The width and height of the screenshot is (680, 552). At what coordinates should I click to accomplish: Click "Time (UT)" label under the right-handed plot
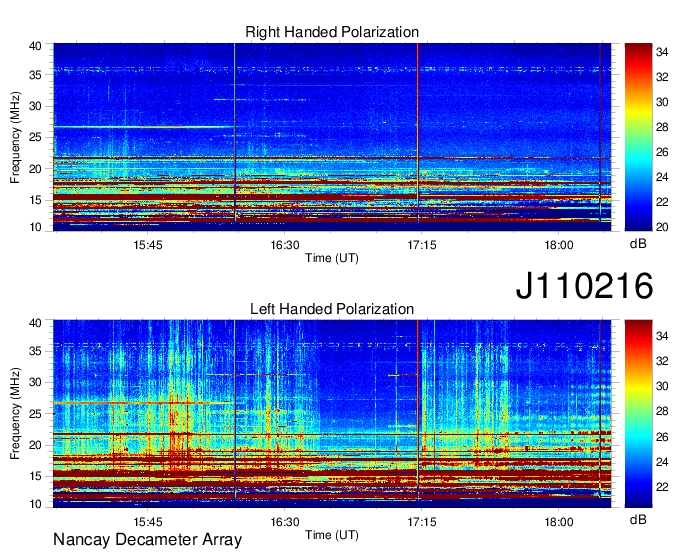[x=332, y=258]
